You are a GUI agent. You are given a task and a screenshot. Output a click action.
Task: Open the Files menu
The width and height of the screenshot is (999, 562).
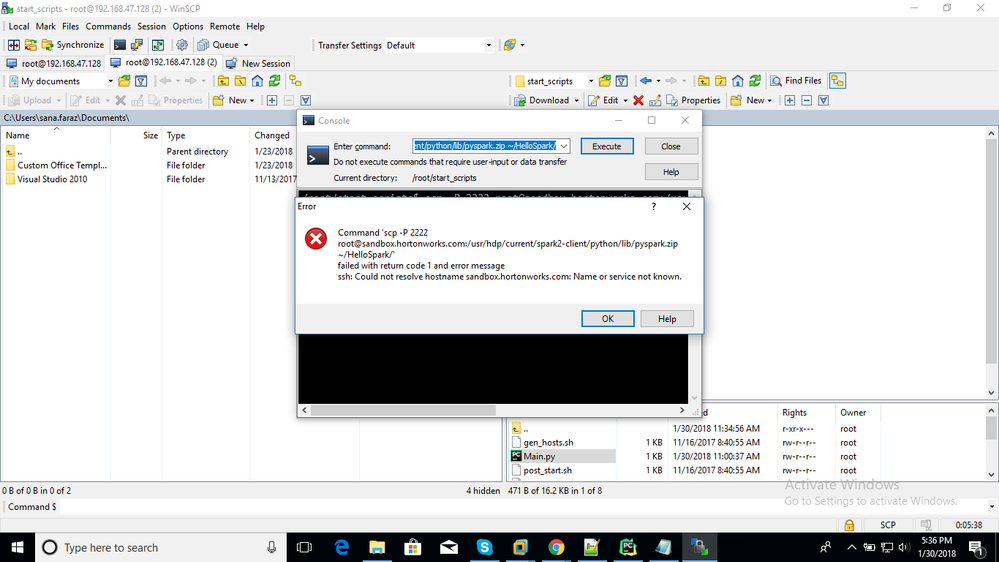pyautogui.click(x=70, y=26)
